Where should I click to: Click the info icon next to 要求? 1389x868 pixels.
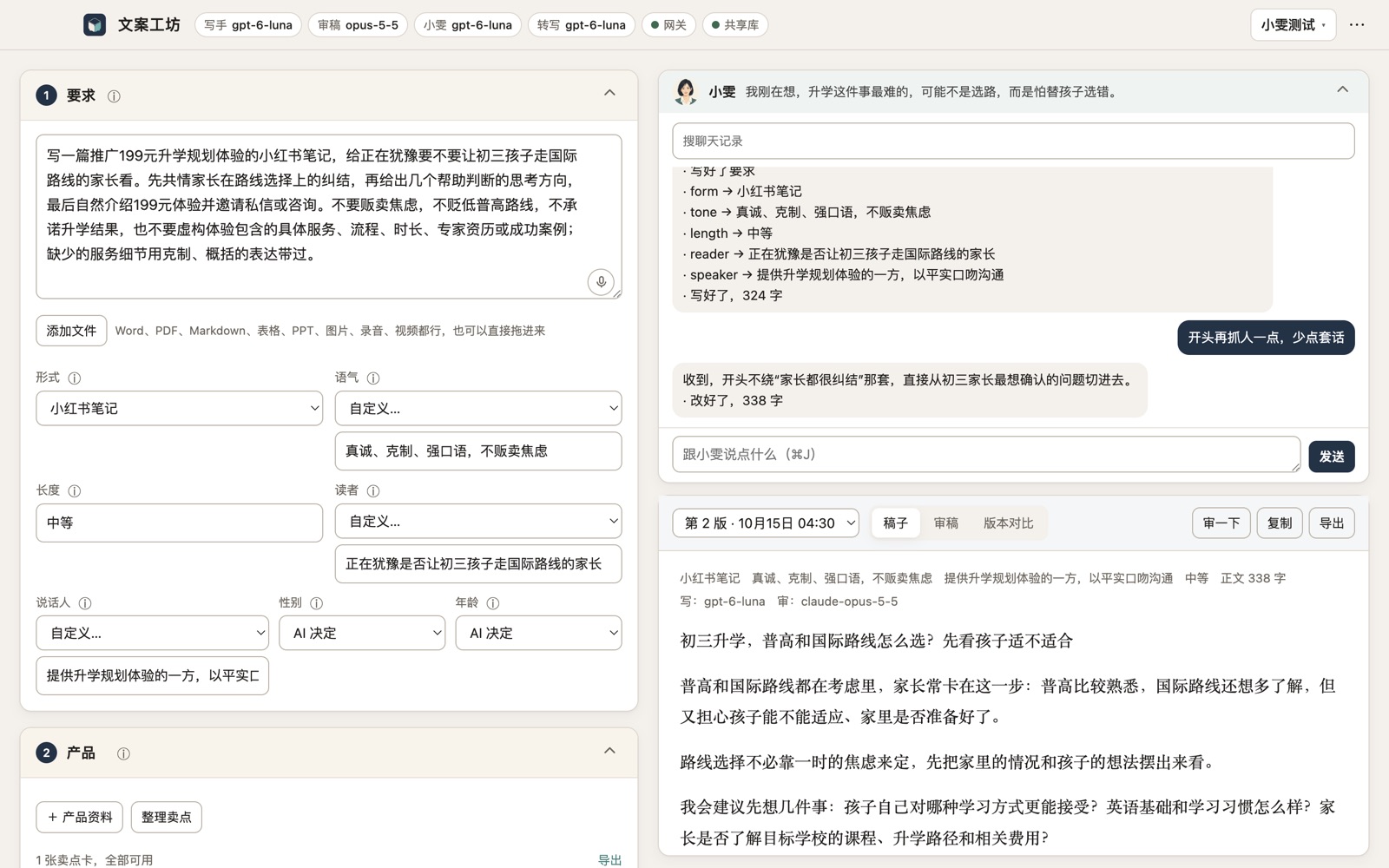pos(114,96)
